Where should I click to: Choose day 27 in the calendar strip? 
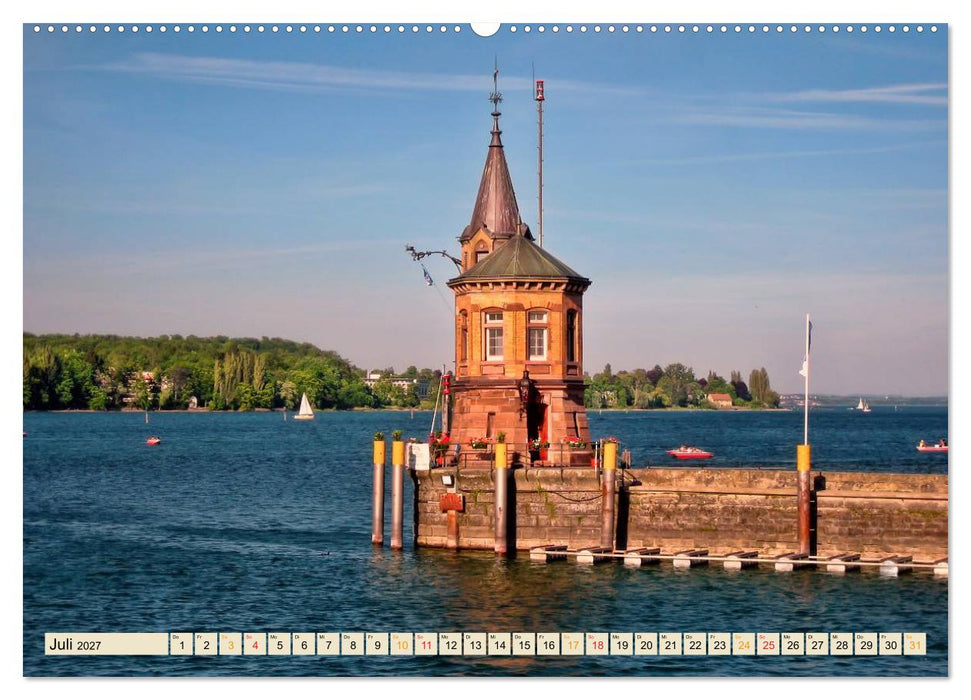817,644
